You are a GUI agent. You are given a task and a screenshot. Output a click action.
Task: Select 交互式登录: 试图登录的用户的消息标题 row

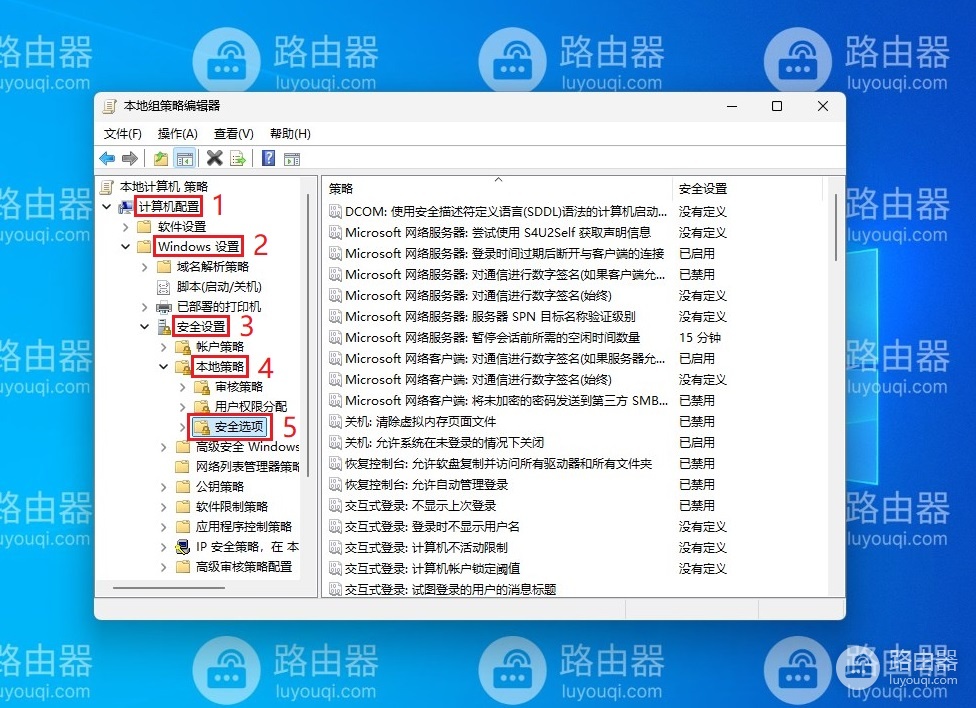click(450, 589)
